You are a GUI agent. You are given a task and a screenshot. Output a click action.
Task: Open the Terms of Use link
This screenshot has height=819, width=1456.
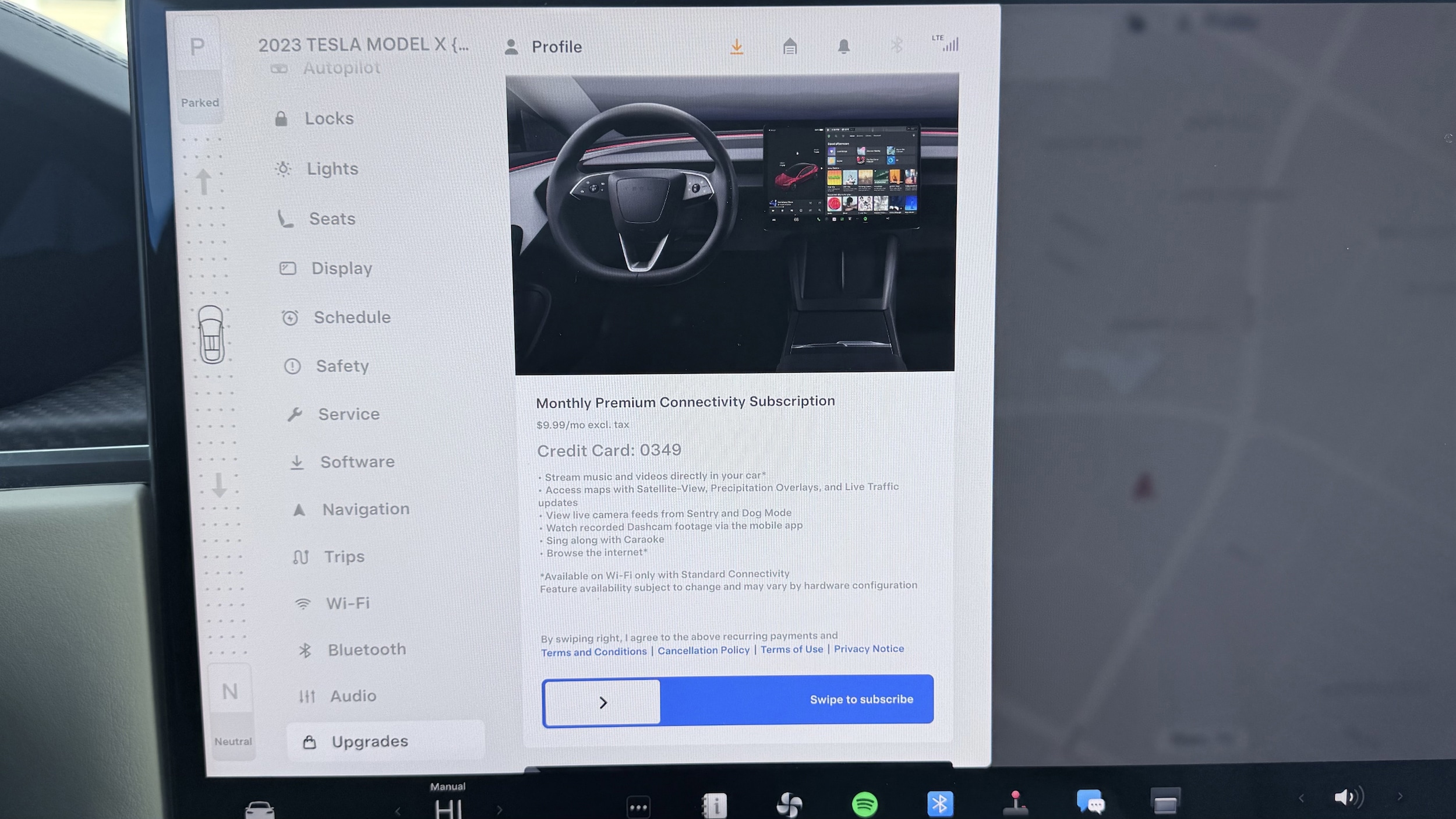[792, 649]
